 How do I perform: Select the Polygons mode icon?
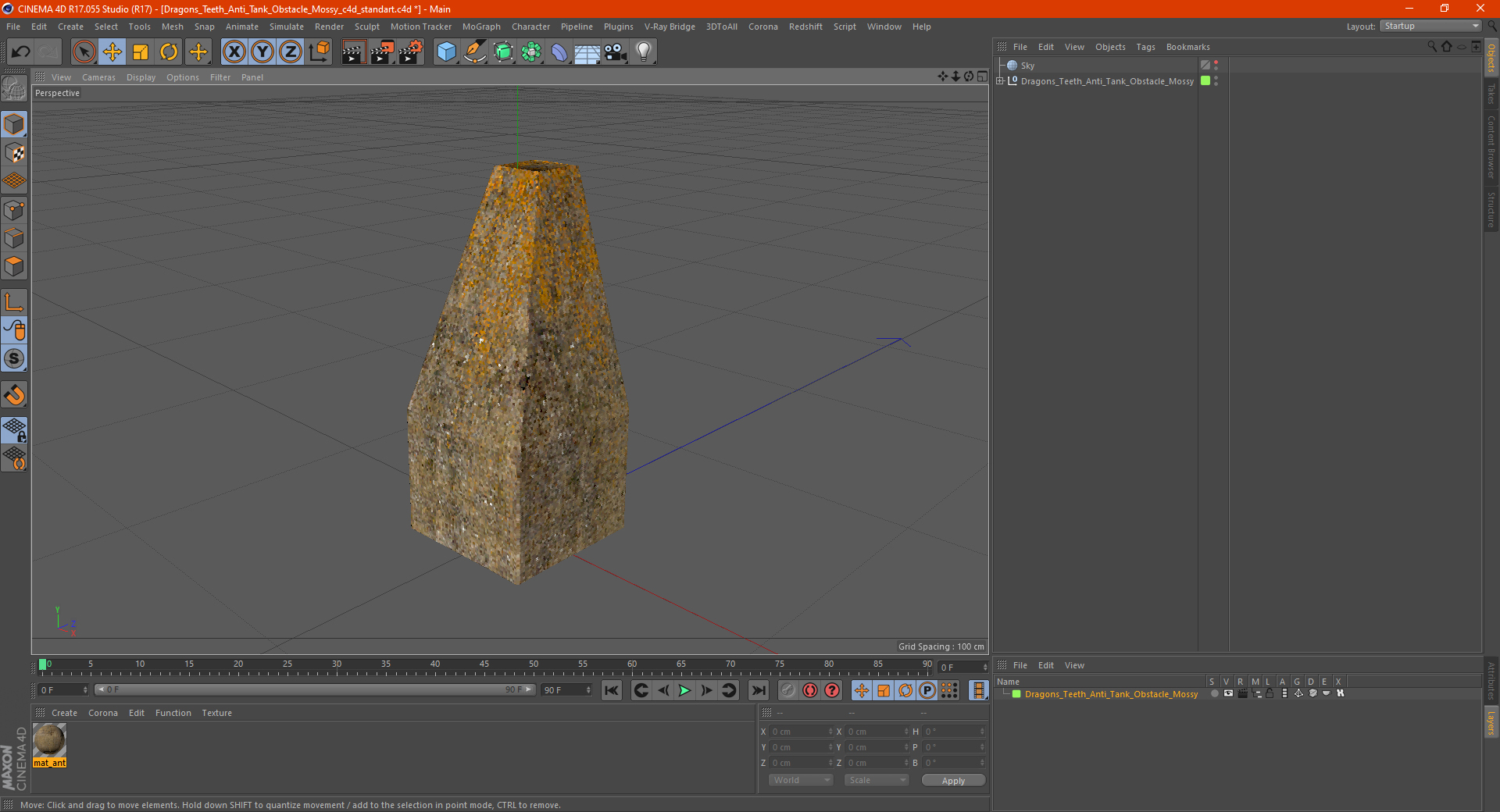14,266
